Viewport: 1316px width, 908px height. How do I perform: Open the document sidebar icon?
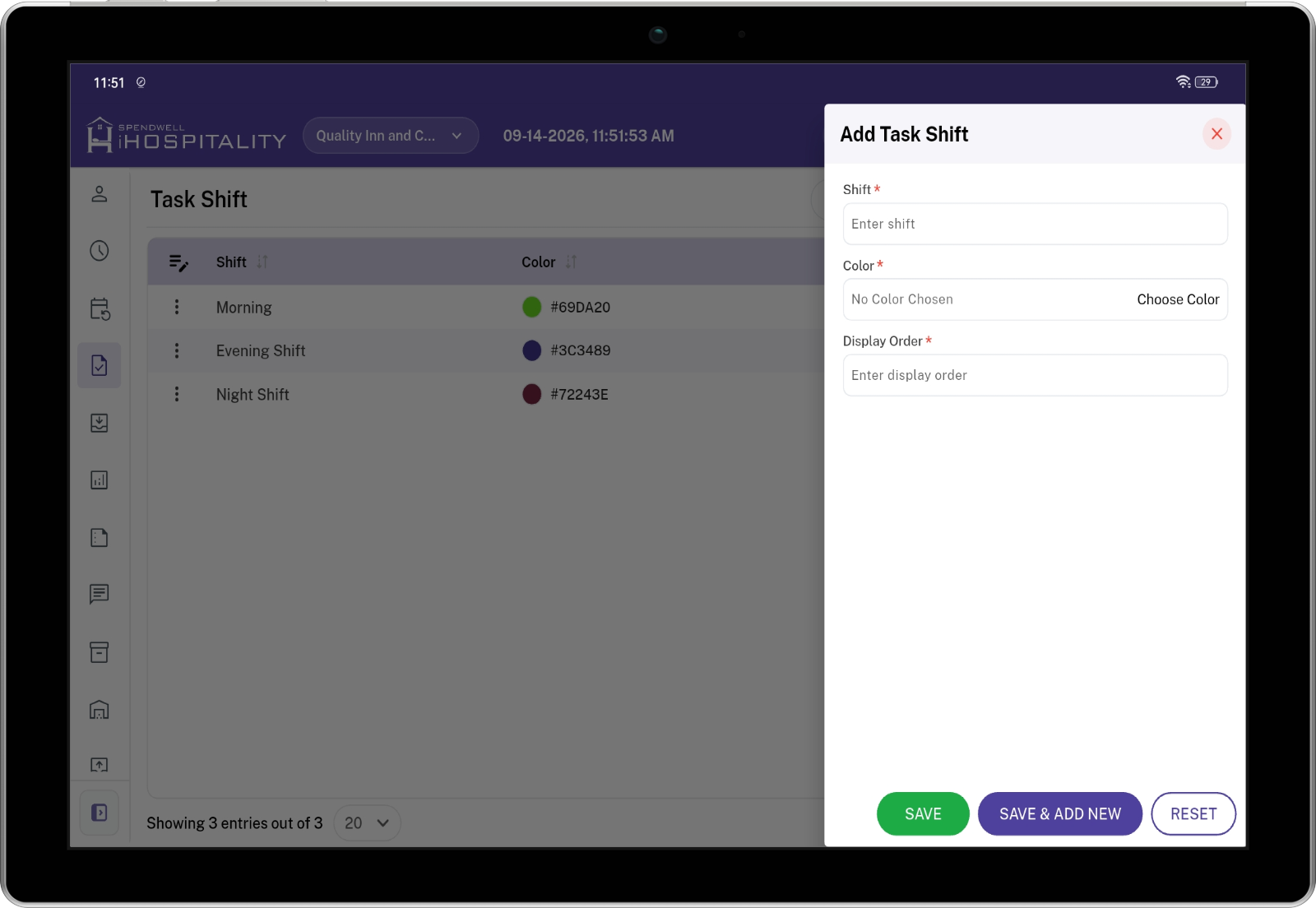point(100,538)
